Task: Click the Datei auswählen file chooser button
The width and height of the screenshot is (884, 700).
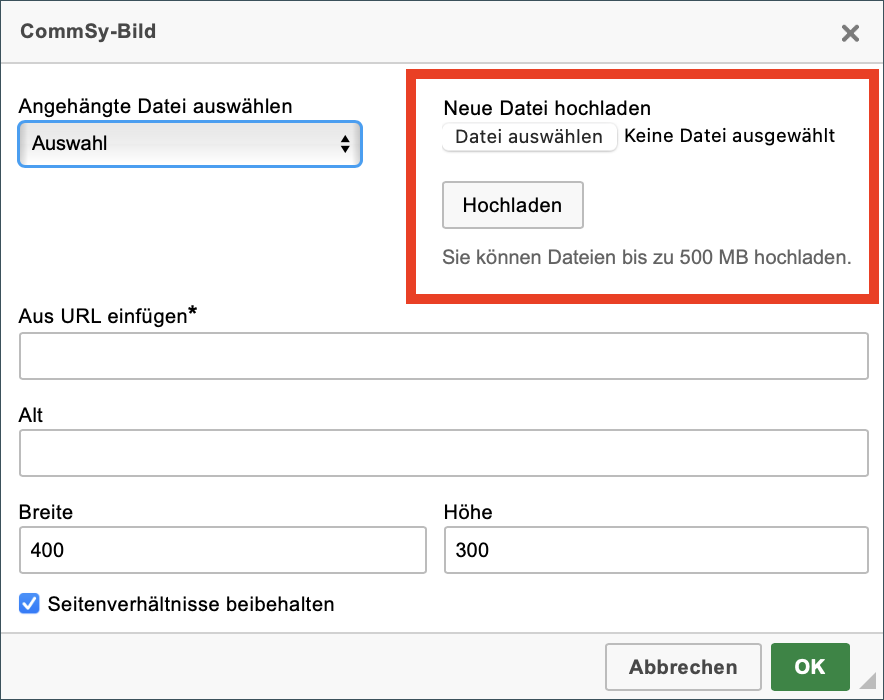Action: pos(529,136)
